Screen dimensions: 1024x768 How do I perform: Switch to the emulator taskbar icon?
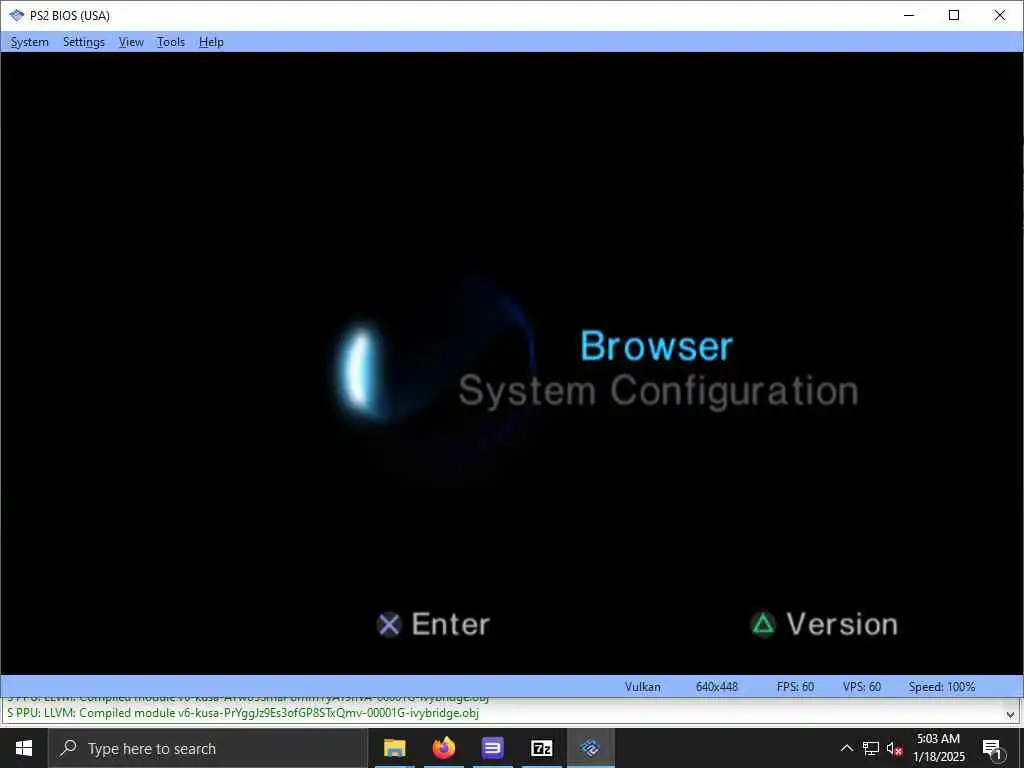tap(590, 748)
